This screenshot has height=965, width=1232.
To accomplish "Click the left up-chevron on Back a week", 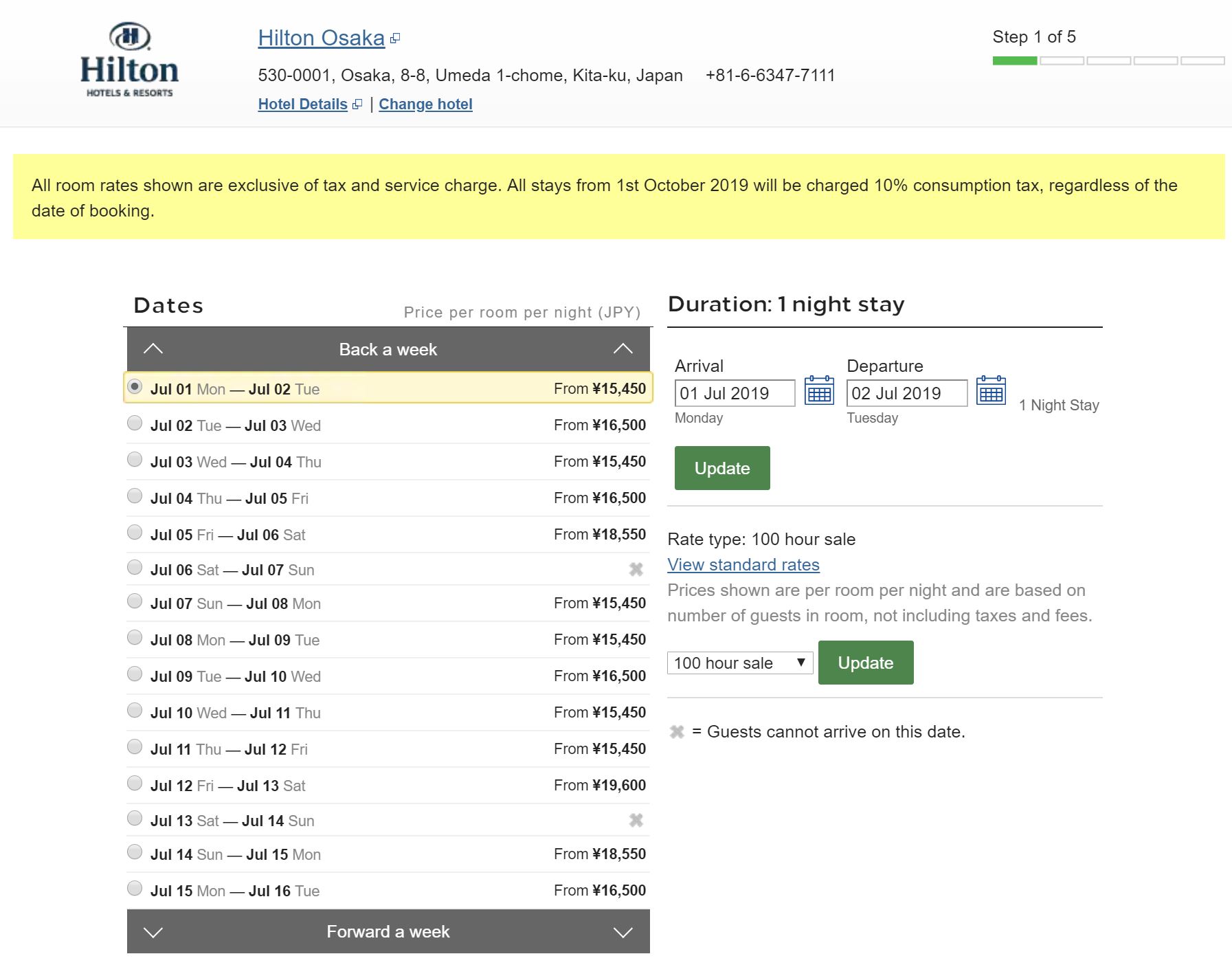I will pyautogui.click(x=153, y=348).
